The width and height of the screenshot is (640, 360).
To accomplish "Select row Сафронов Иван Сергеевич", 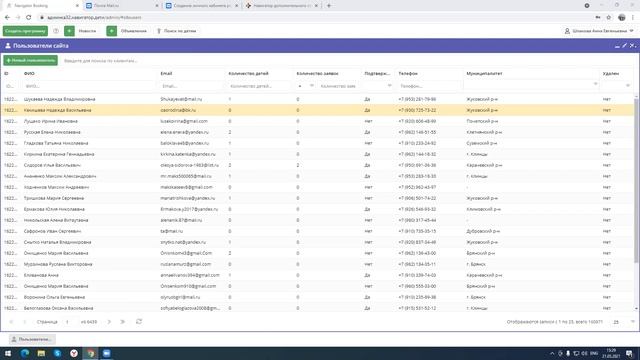I will click(x=318, y=231).
